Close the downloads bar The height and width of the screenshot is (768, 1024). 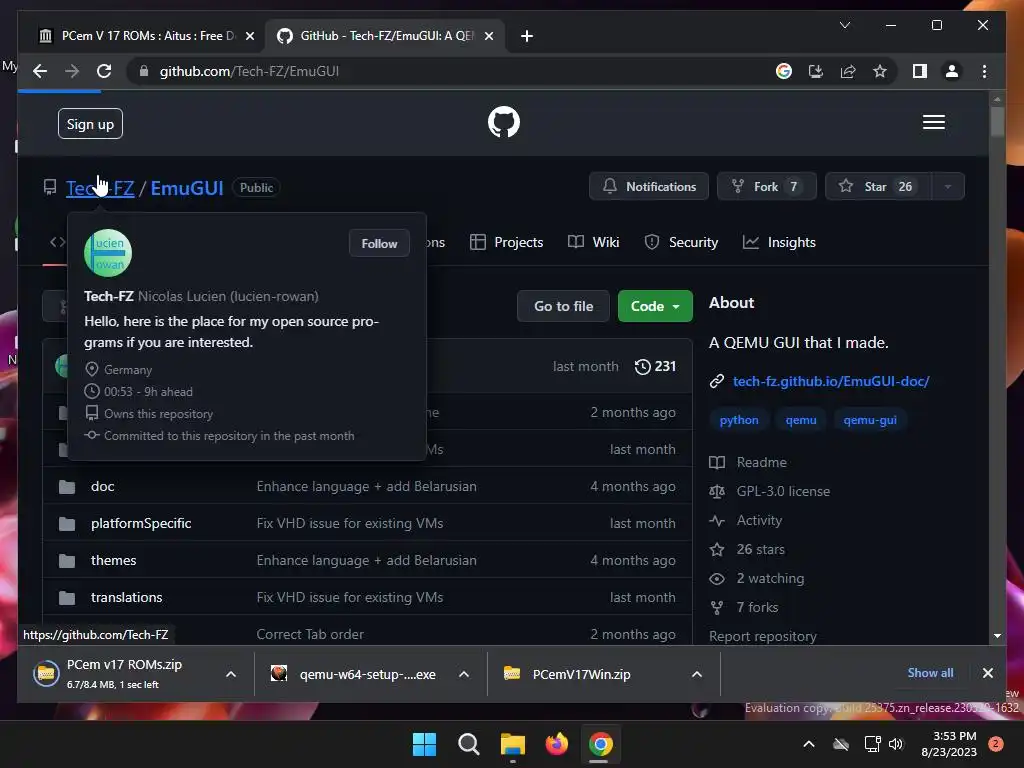click(987, 673)
